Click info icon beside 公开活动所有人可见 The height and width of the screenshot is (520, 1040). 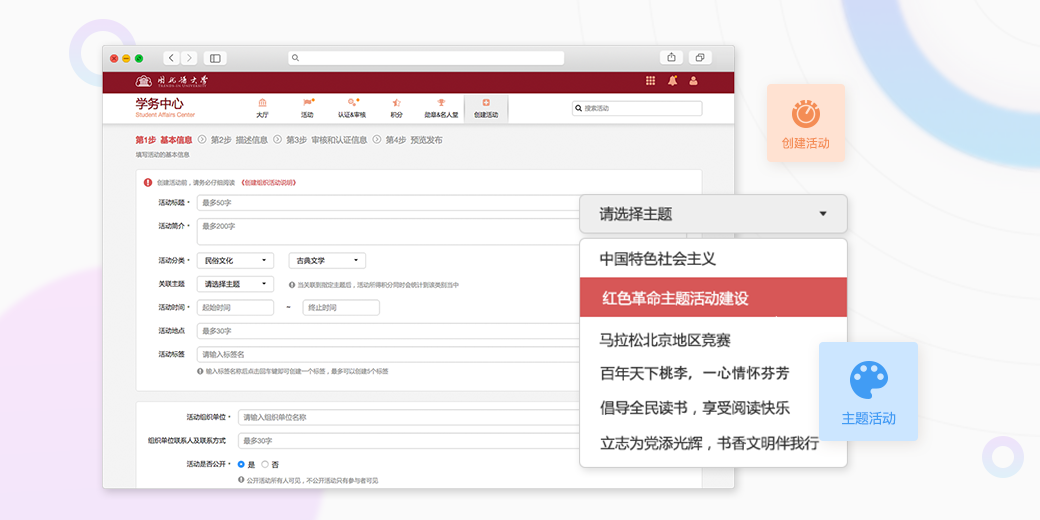click(x=241, y=480)
